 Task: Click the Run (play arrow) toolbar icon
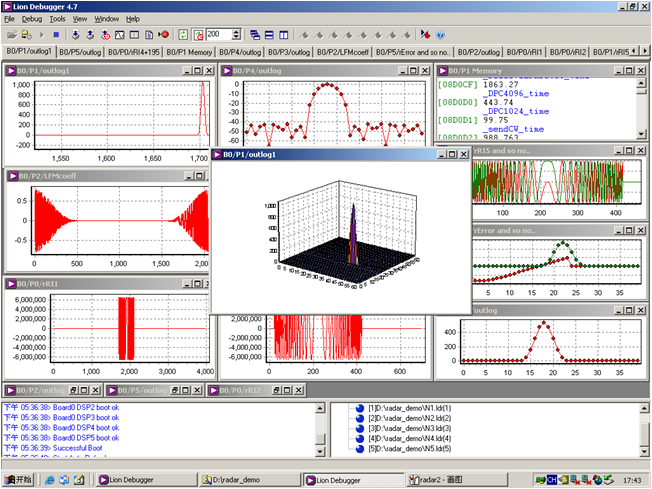pyautogui.click(x=42, y=35)
